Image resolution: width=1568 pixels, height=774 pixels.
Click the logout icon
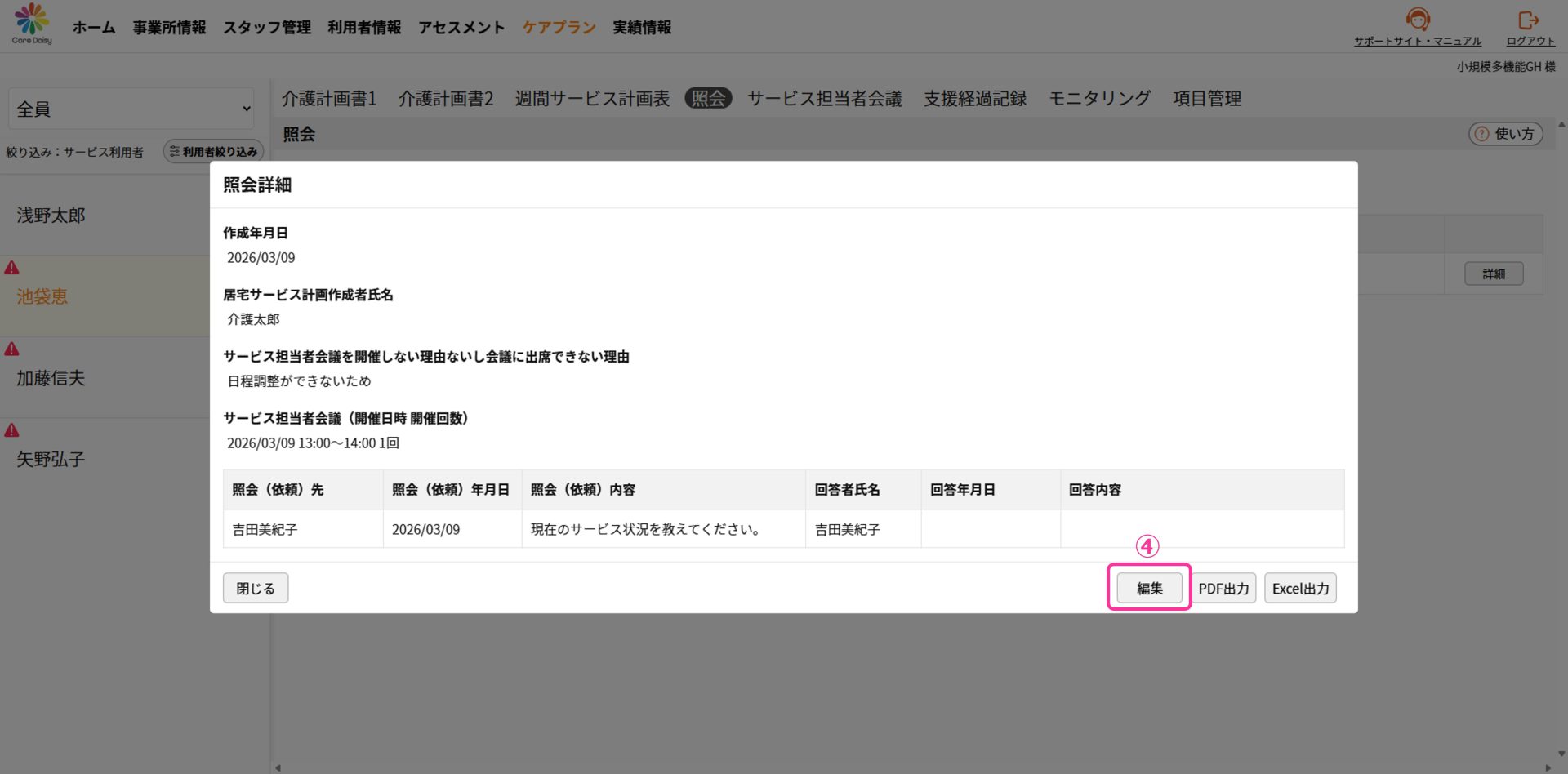1528,20
